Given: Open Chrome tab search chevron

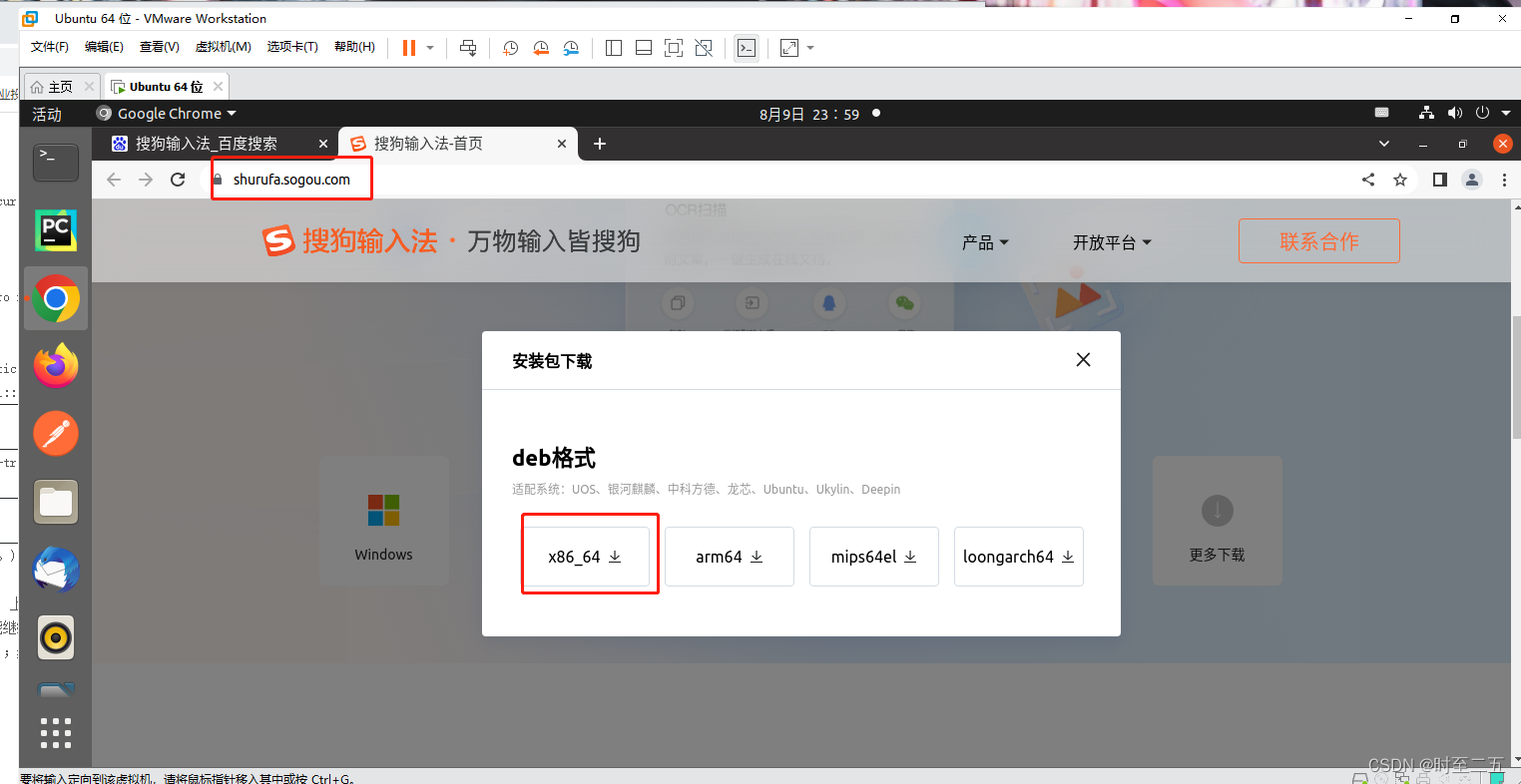Looking at the screenshot, I should tap(1384, 144).
